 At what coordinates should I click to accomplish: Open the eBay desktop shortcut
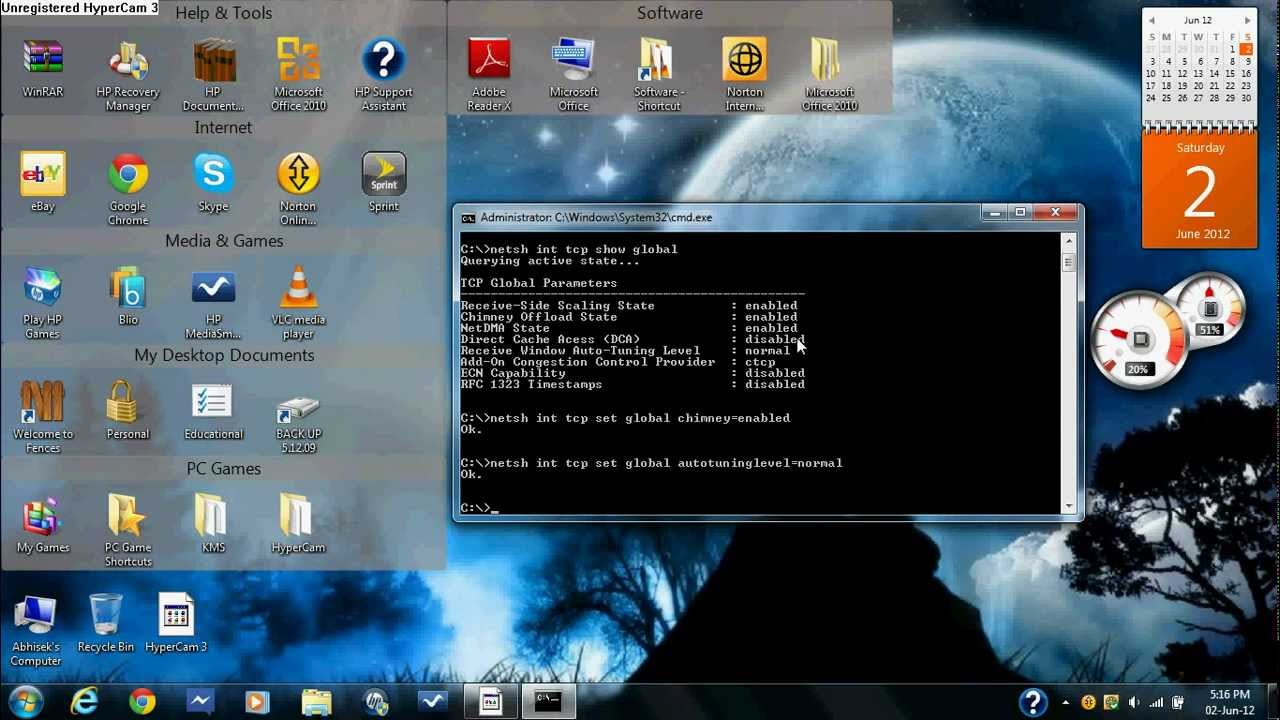tap(43, 182)
